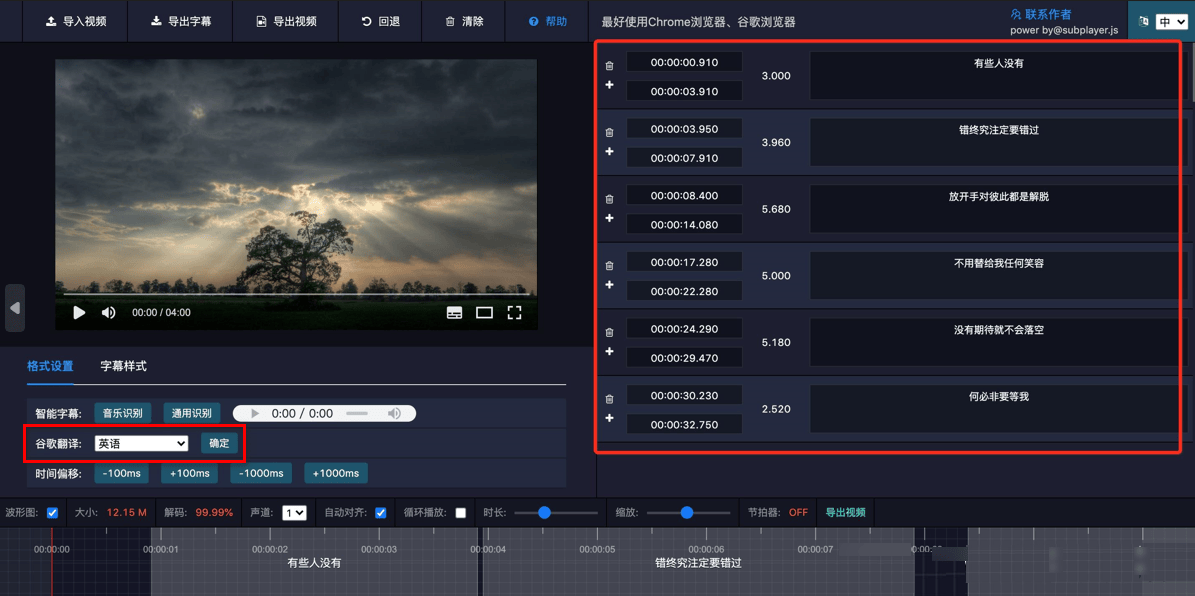Add a subtitle after 不用替给我任何笑容 with plus

click(609, 284)
